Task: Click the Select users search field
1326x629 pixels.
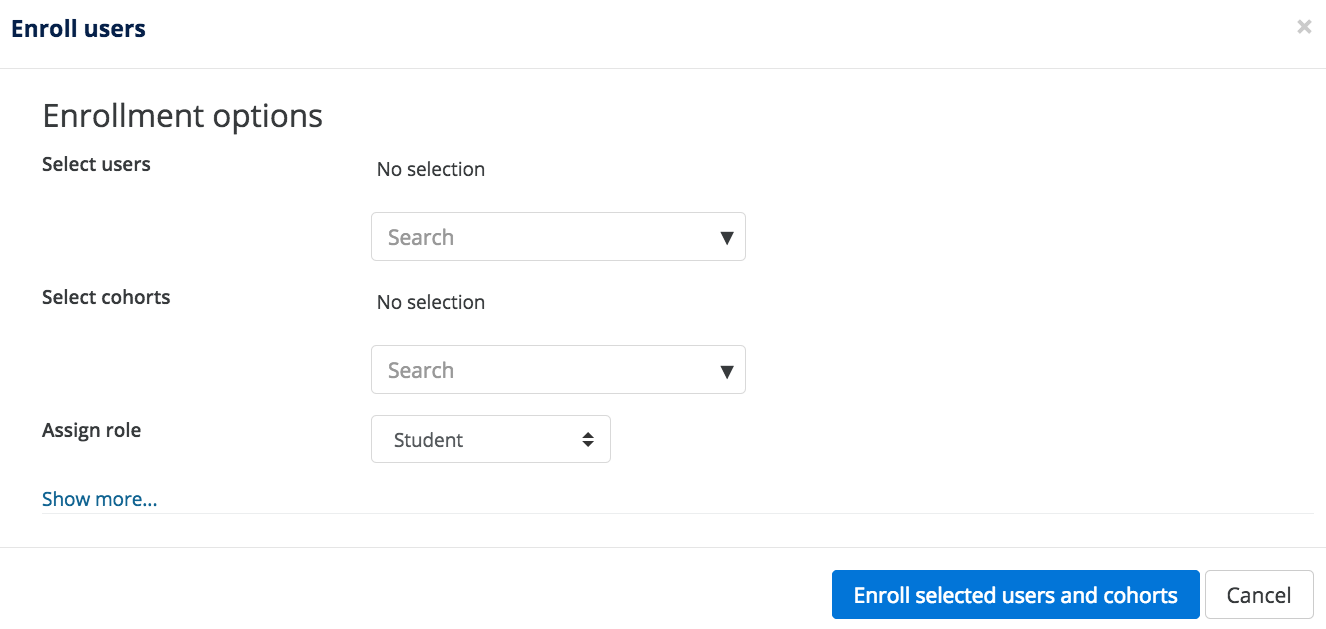Action: click(558, 237)
